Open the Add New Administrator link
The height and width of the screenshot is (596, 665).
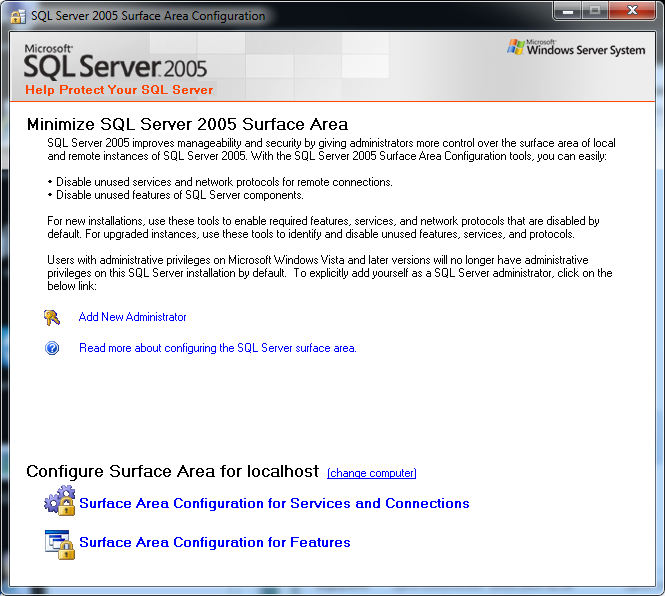point(132,317)
